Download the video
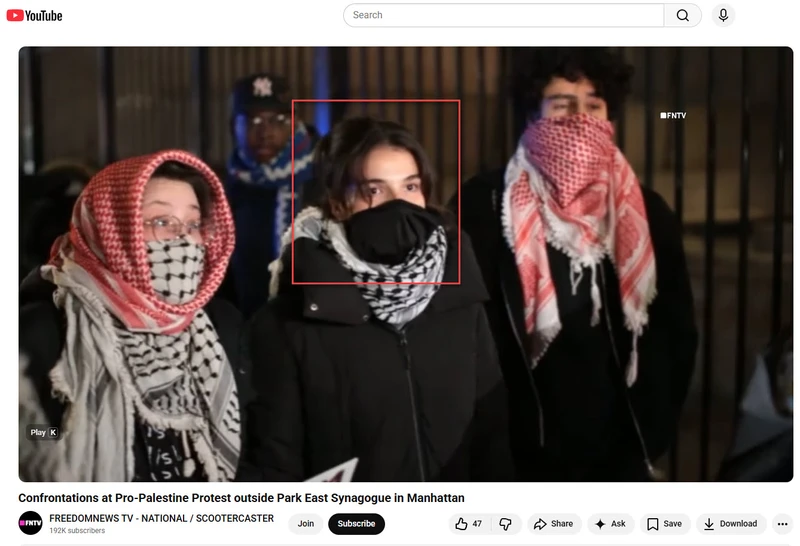The image size is (800, 546). 730,524
